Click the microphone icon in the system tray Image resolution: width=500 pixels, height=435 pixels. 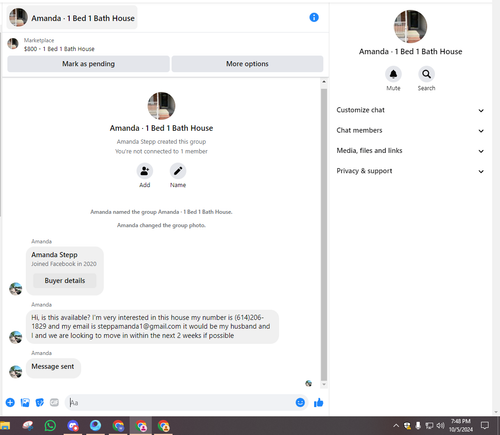(x=418, y=425)
